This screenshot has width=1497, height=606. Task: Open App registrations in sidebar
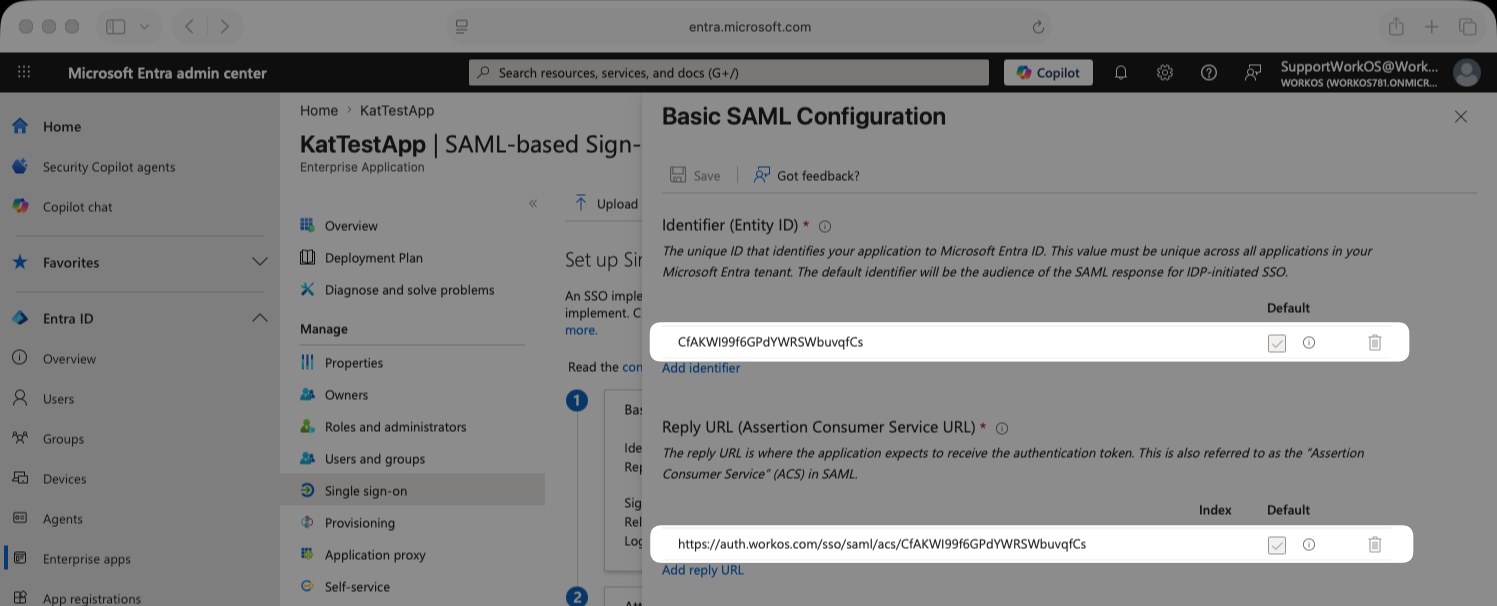[x=92, y=599]
